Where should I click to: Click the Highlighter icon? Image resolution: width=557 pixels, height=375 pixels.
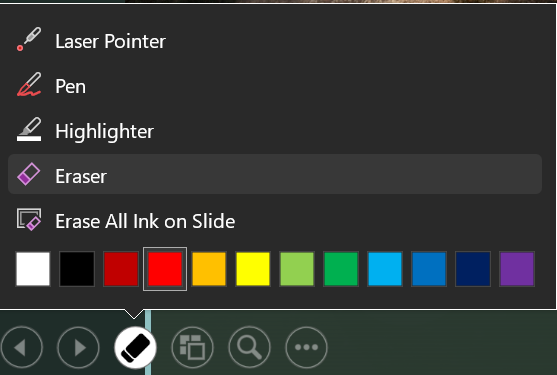coord(29,130)
